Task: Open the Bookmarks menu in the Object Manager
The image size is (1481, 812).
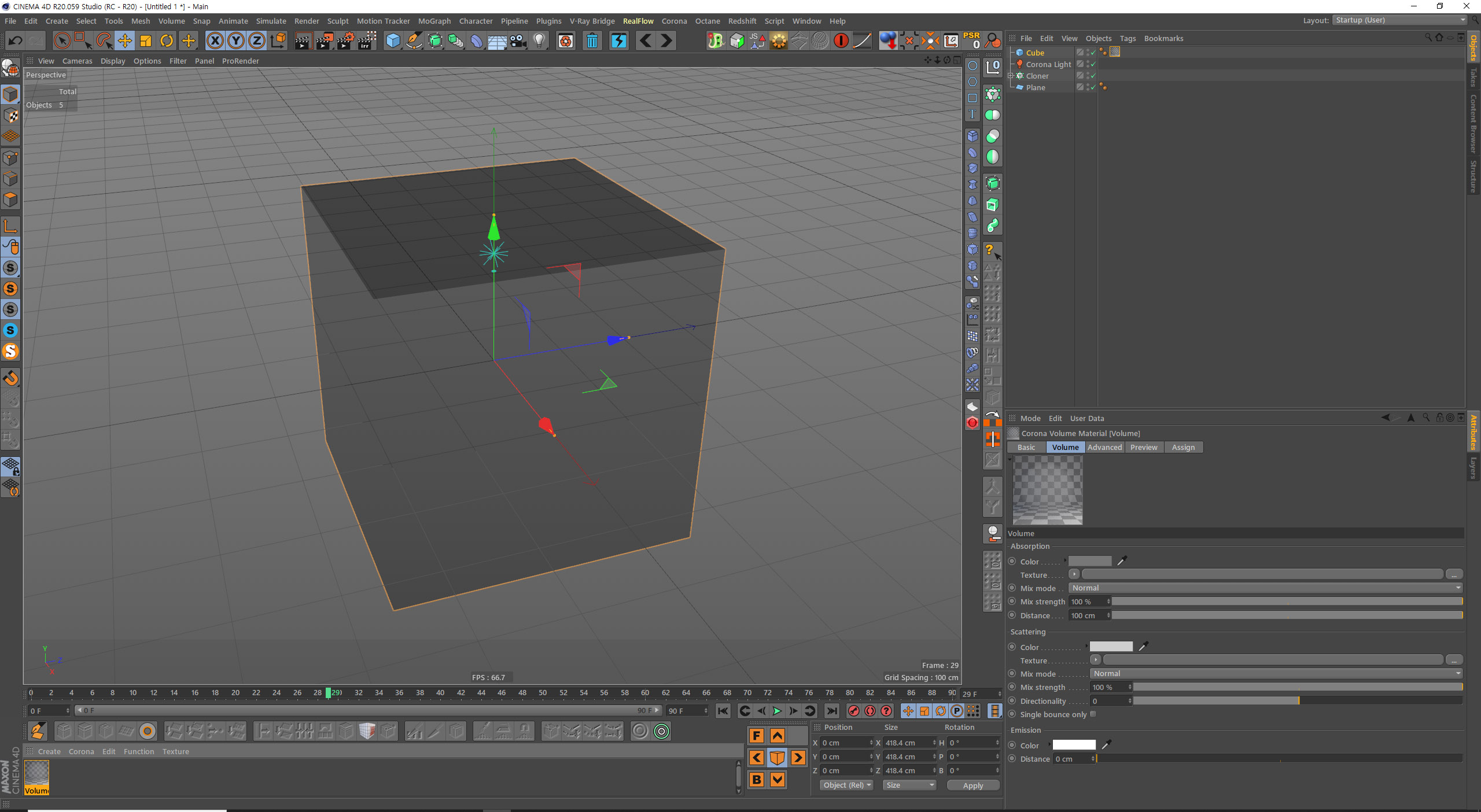Action: click(1163, 38)
